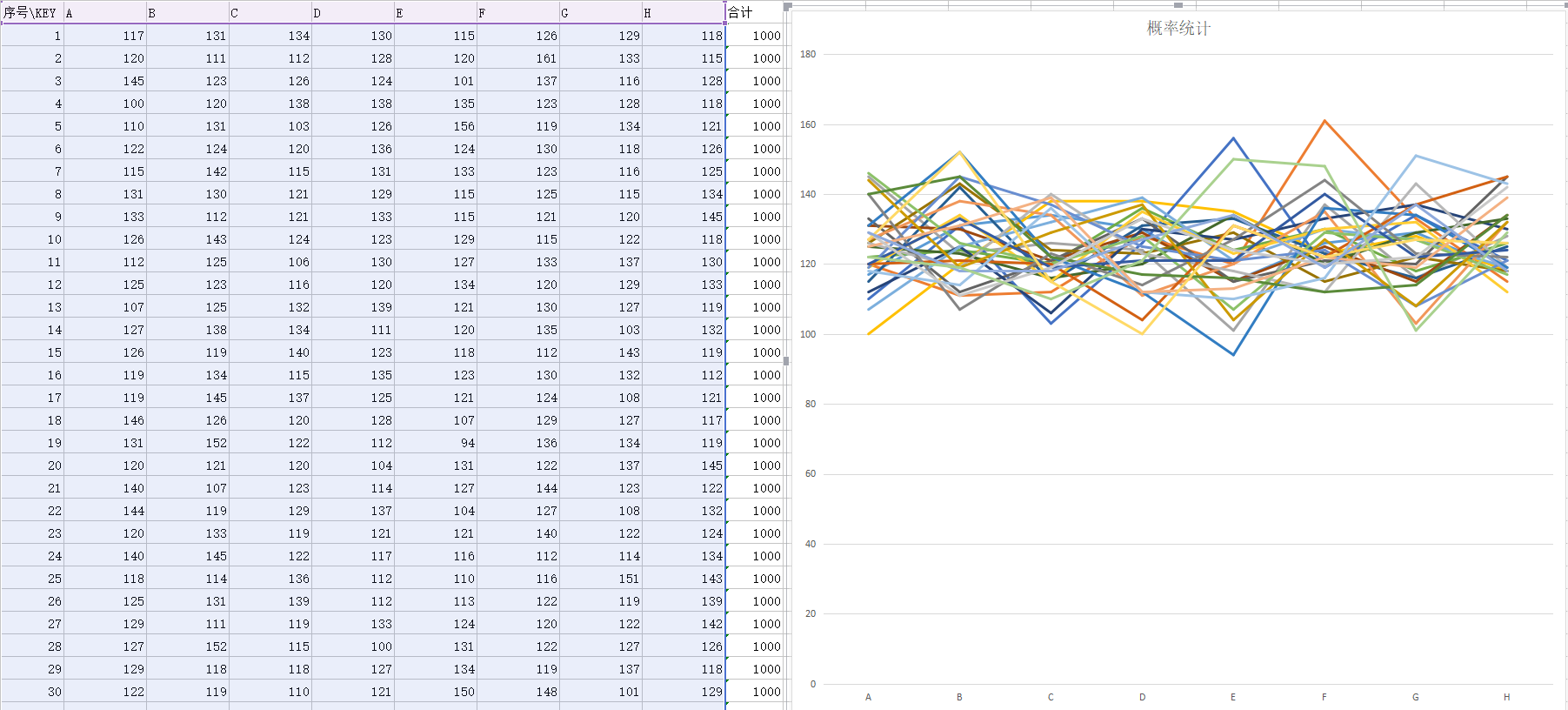
Task: Select column header D in the table
Action: (x=352, y=13)
